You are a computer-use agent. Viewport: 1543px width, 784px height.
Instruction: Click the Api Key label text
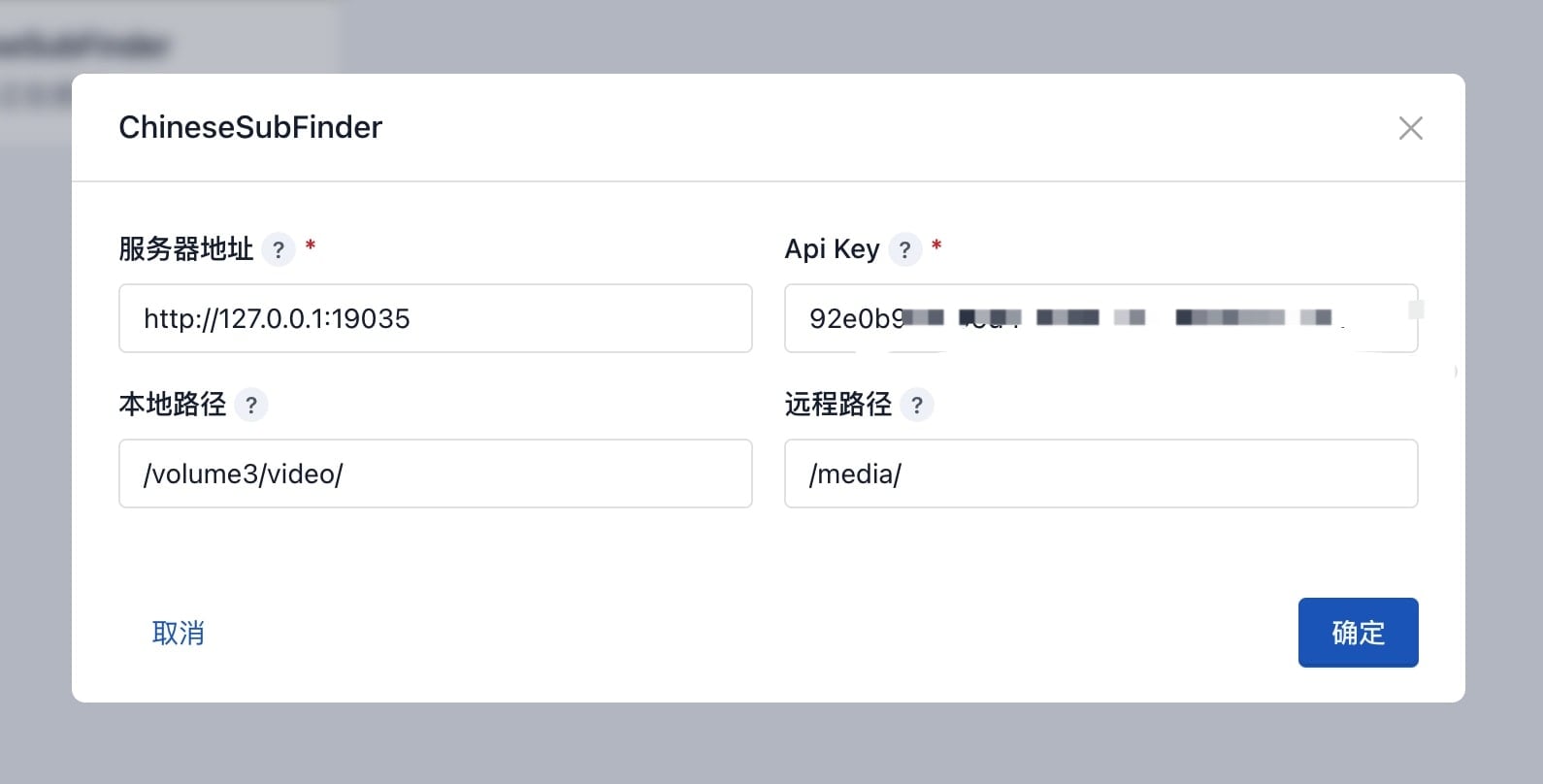click(832, 249)
